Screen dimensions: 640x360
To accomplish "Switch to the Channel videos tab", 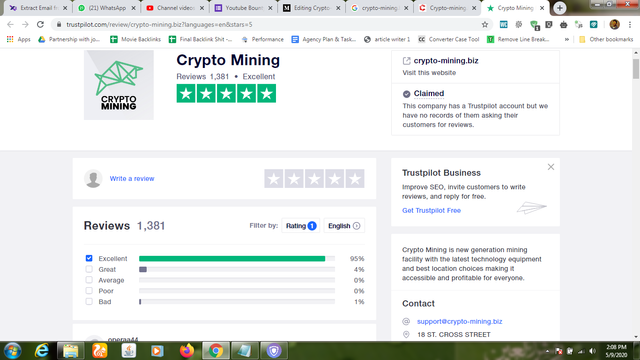I will click(176, 8).
